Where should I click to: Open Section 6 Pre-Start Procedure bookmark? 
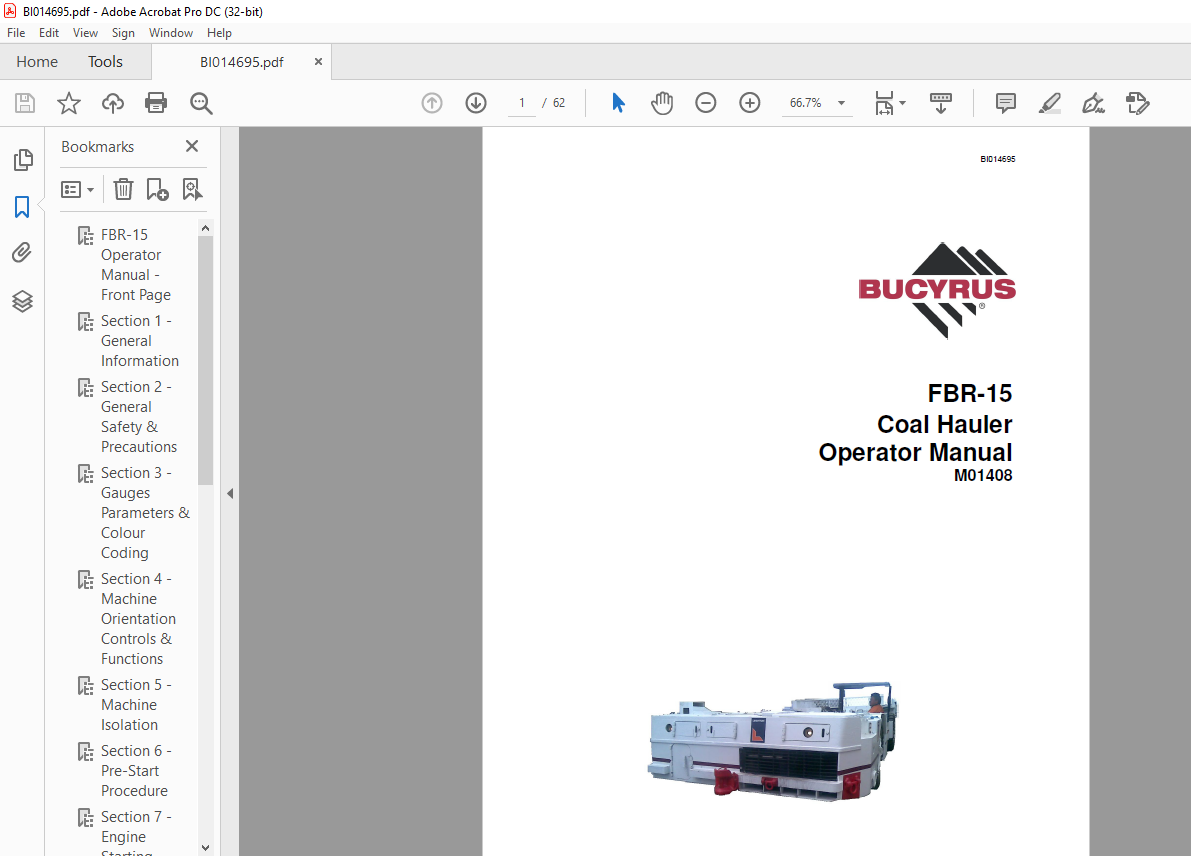pyautogui.click(x=136, y=770)
